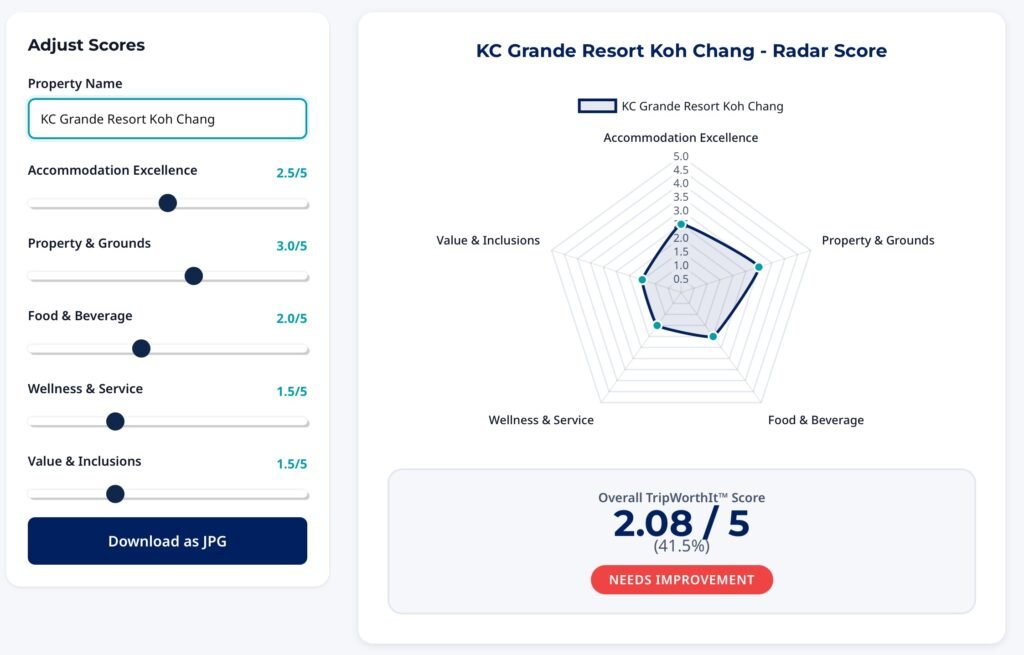This screenshot has height=655, width=1024.
Task: Move the Food & Beverage slider handle
Action: (x=141, y=348)
